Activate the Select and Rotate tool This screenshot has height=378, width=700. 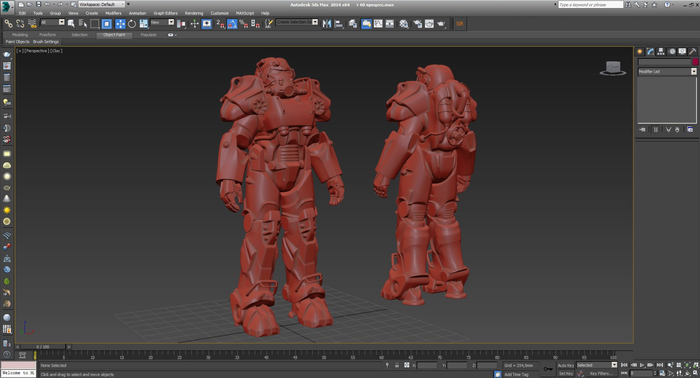(132, 23)
